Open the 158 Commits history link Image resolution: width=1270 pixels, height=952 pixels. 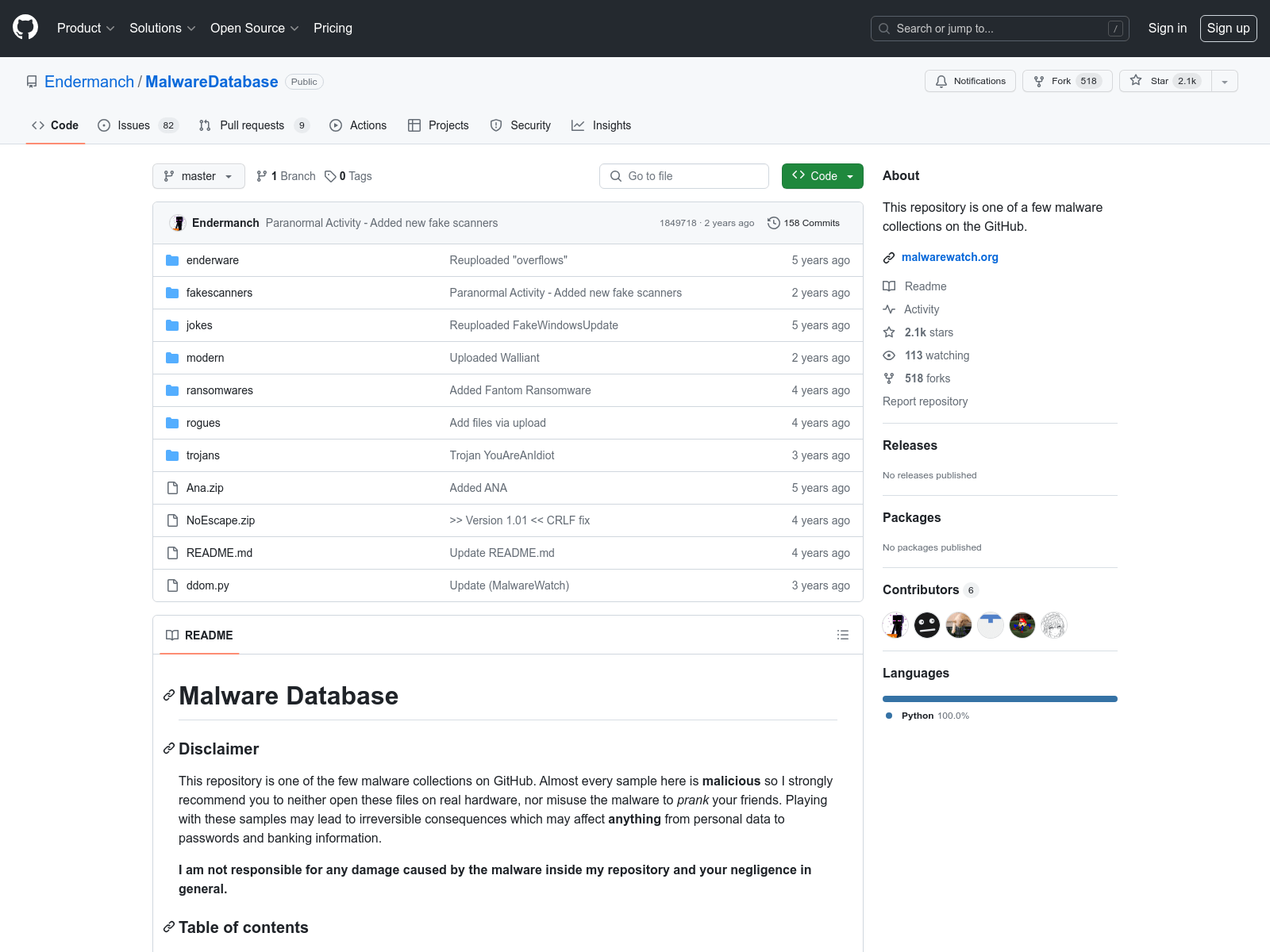coord(803,223)
